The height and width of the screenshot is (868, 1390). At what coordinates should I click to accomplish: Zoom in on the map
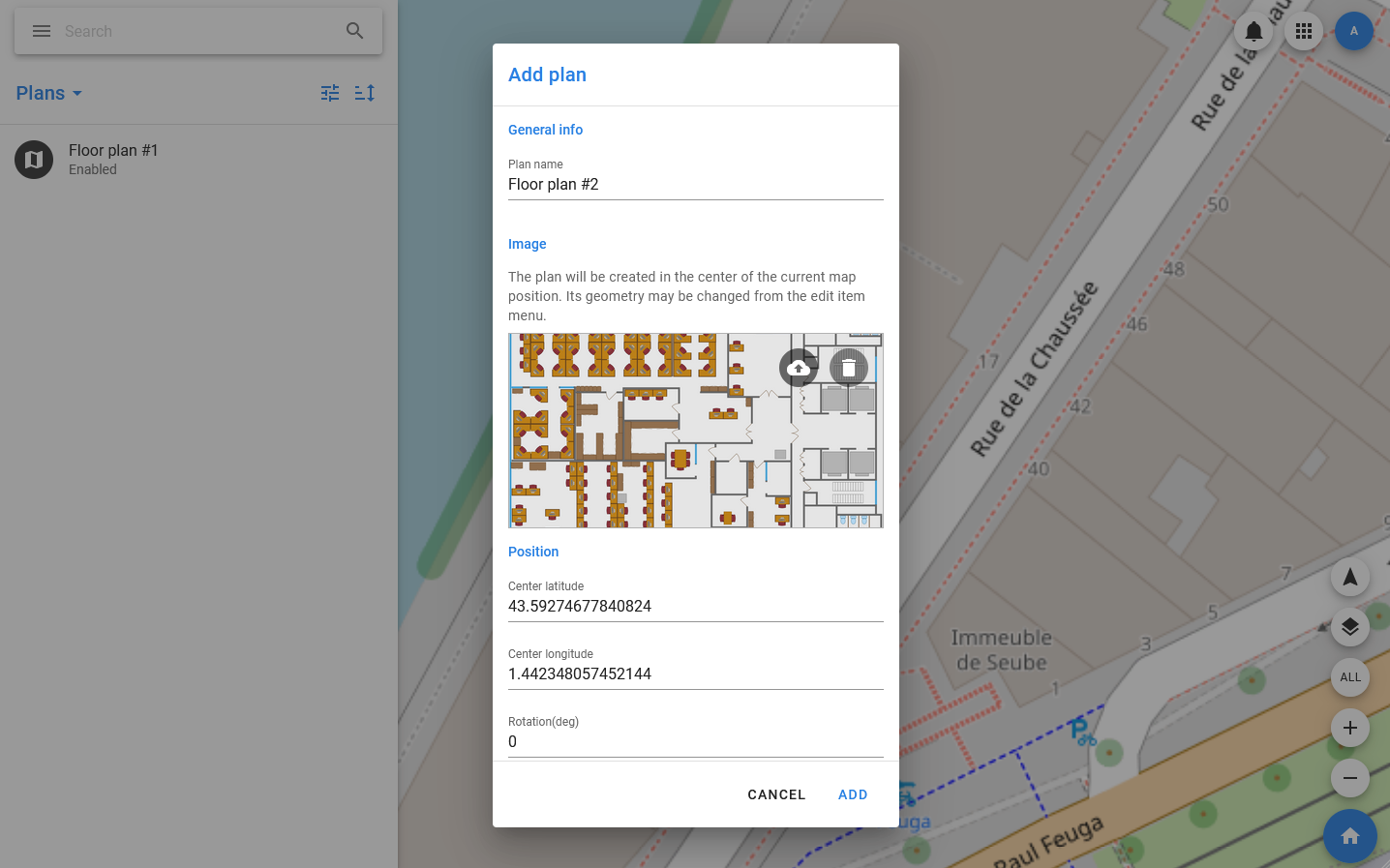[x=1349, y=728]
